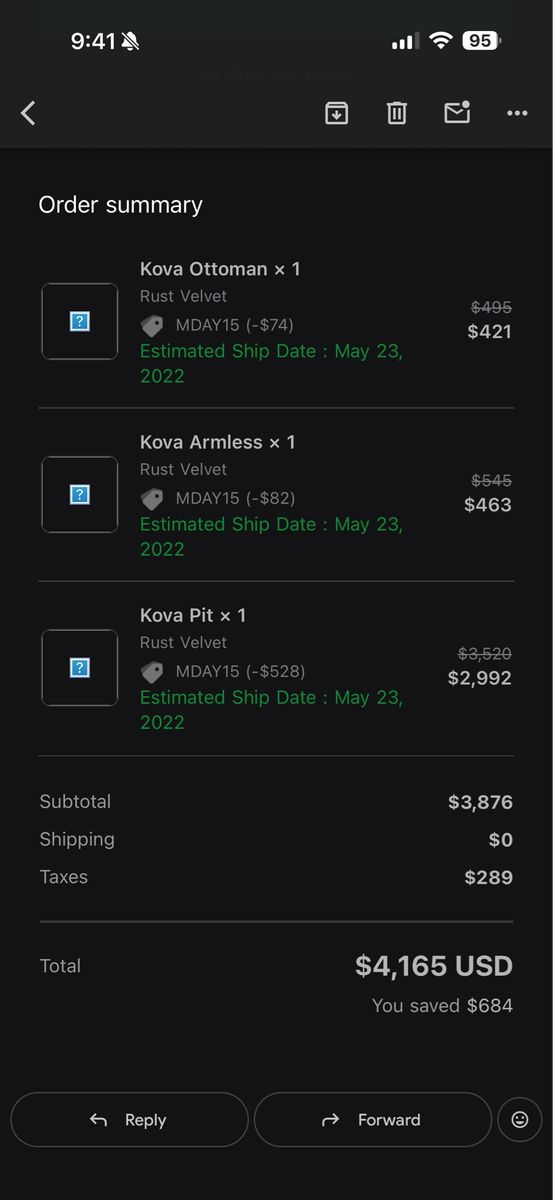The width and height of the screenshot is (553, 1200).
Task: Tap the back arrow icon
Action: click(28, 113)
